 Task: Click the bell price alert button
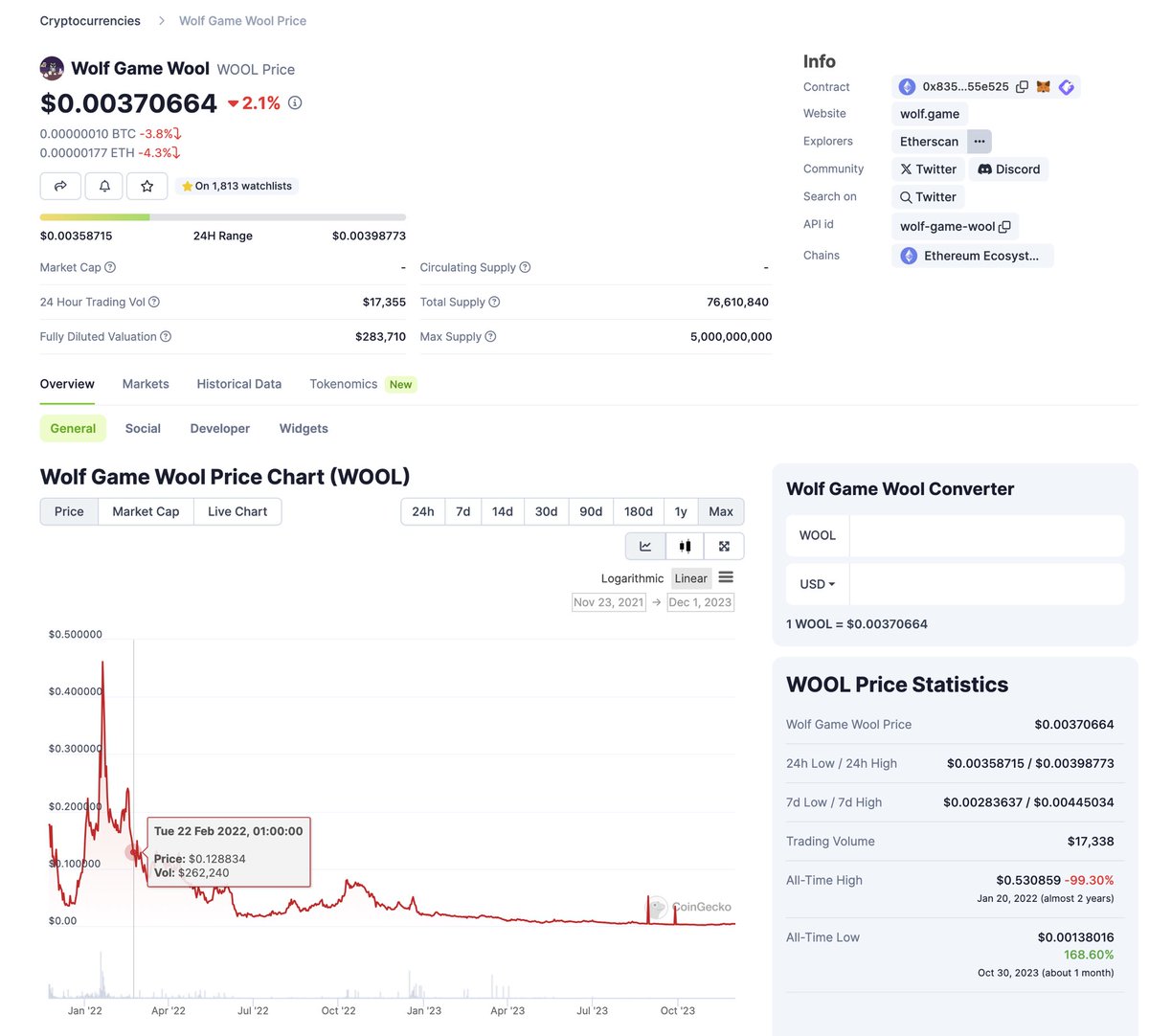[x=103, y=186]
